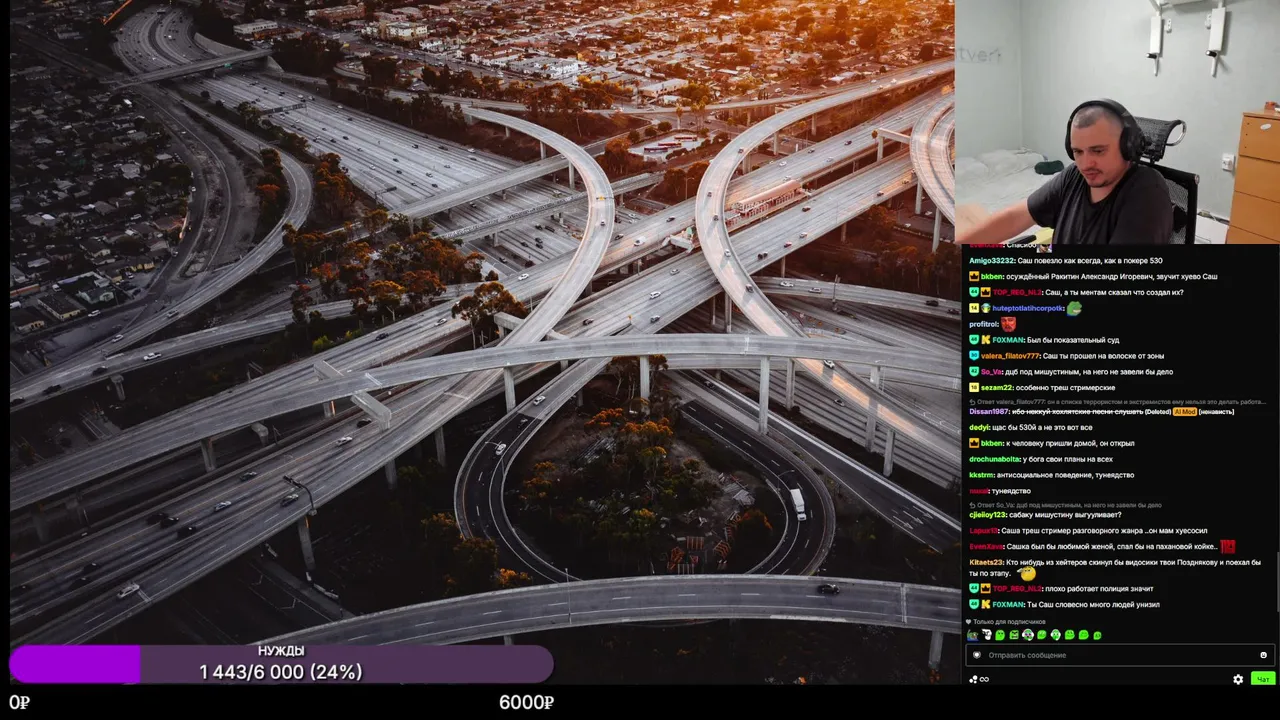Click subscriber badge on 'Был бы показательный суд'

point(974,340)
